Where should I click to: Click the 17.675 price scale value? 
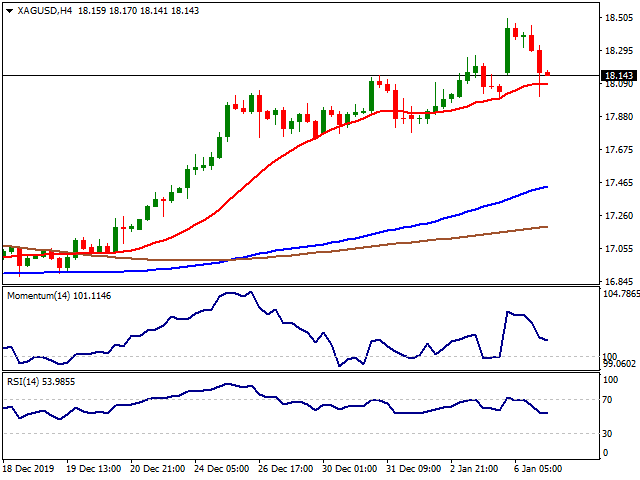pos(619,150)
